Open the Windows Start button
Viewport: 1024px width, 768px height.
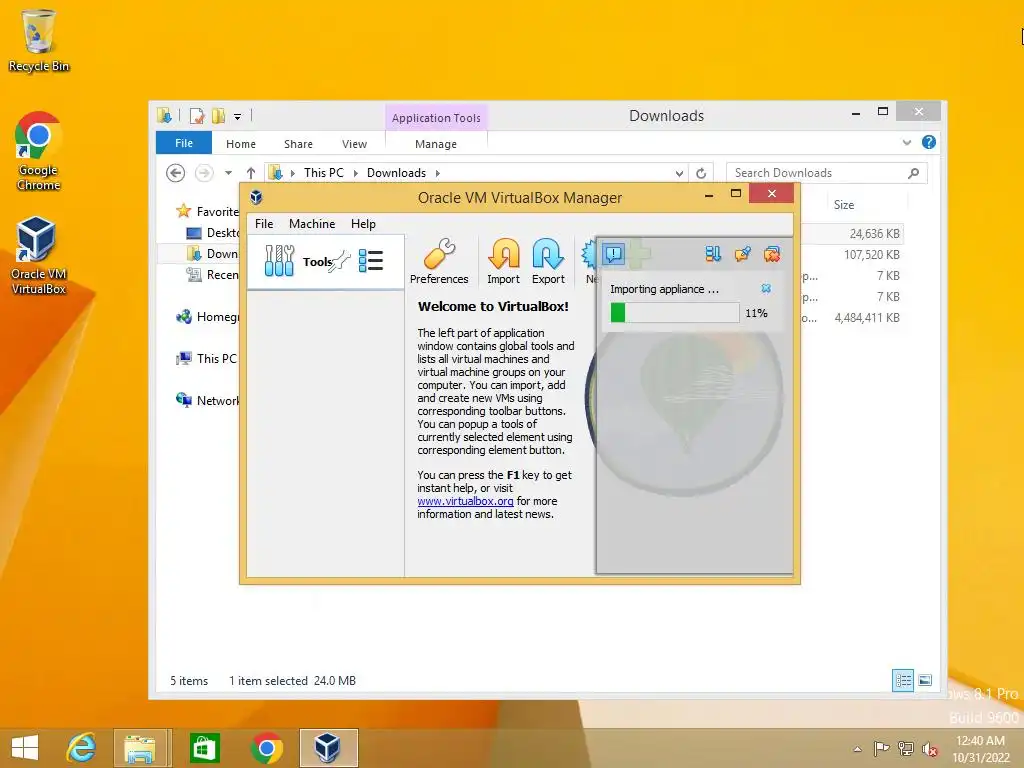click(x=25, y=748)
